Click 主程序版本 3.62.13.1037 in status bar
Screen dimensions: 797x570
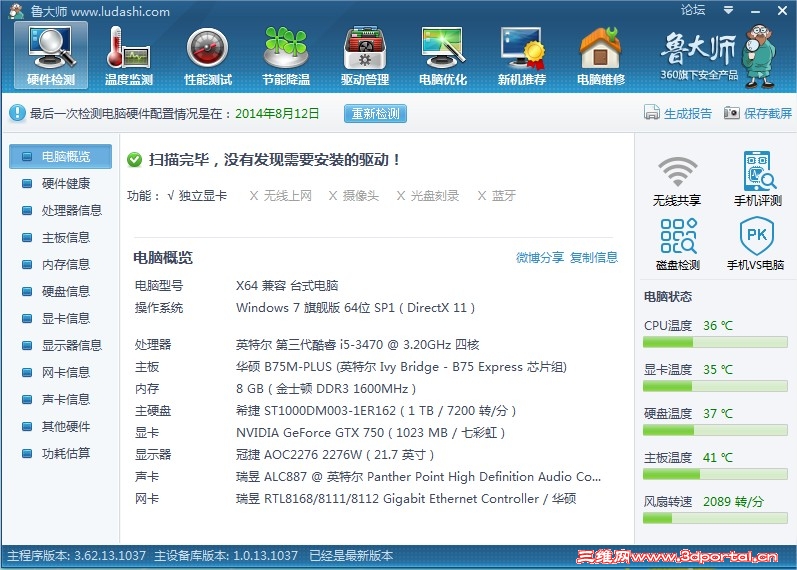click(76, 555)
